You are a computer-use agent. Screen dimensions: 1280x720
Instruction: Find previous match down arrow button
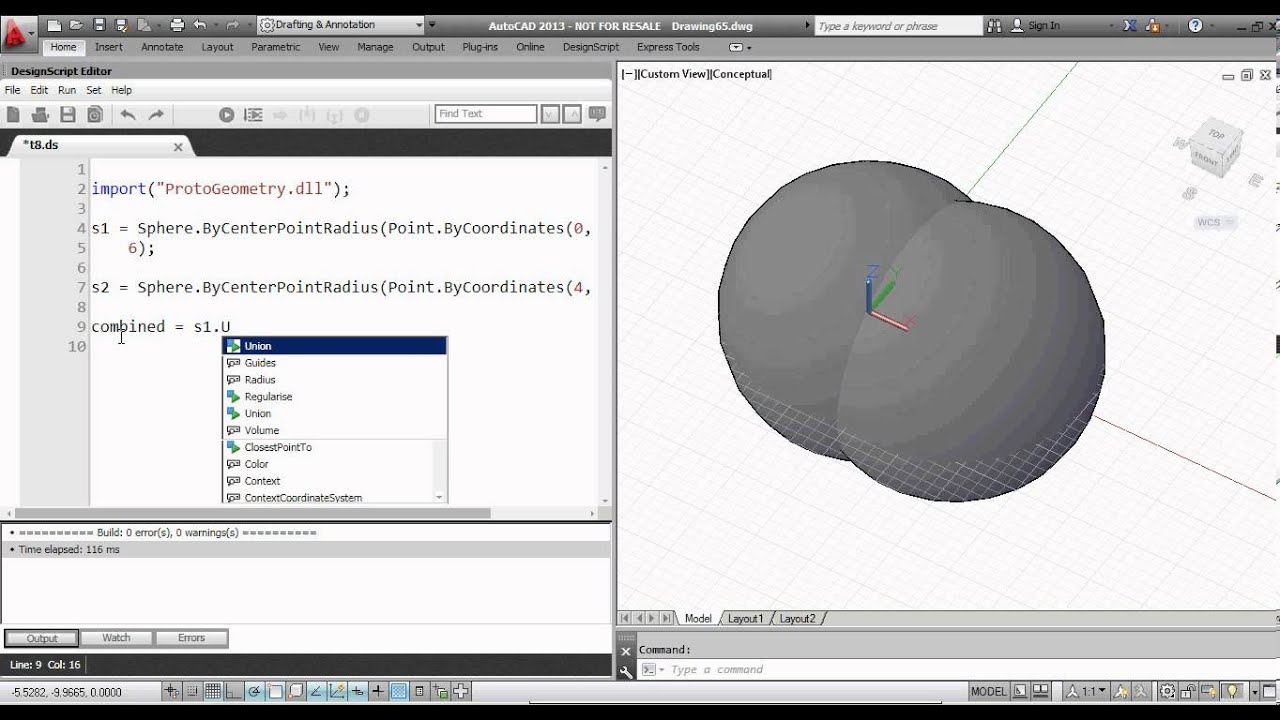[550, 114]
